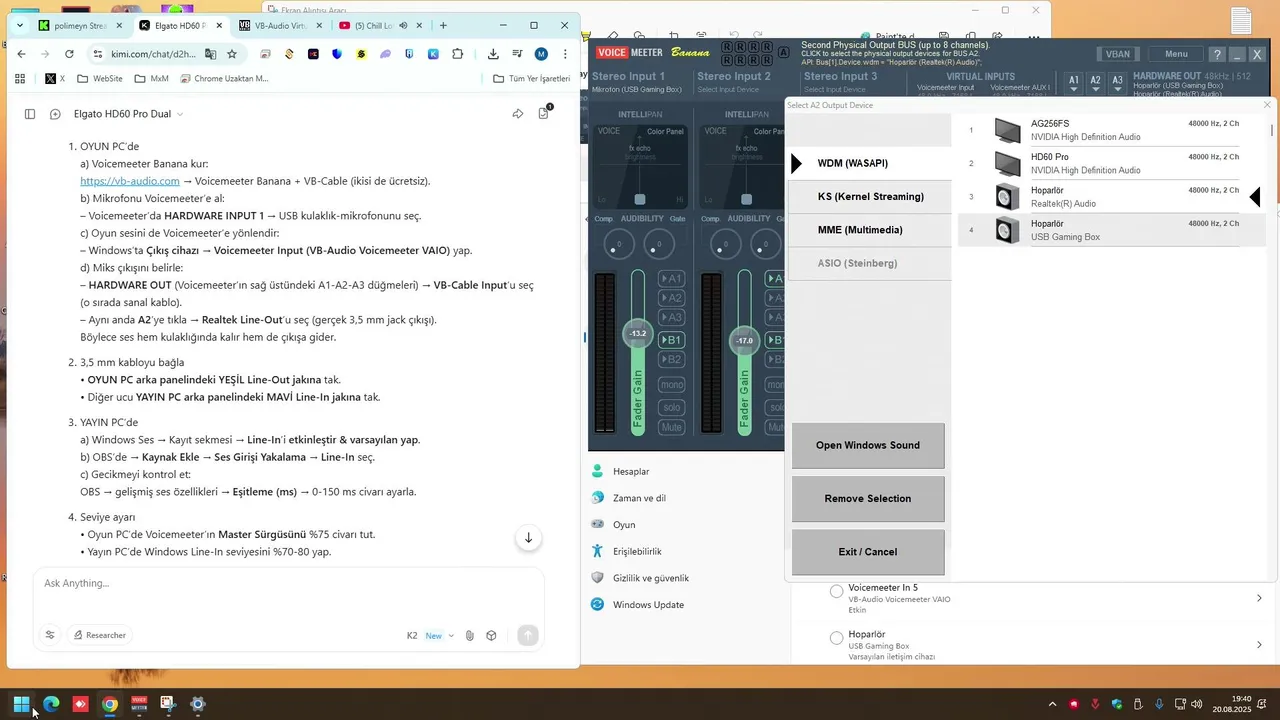Toggle B1 bus on Stereo Input 1

point(673,340)
